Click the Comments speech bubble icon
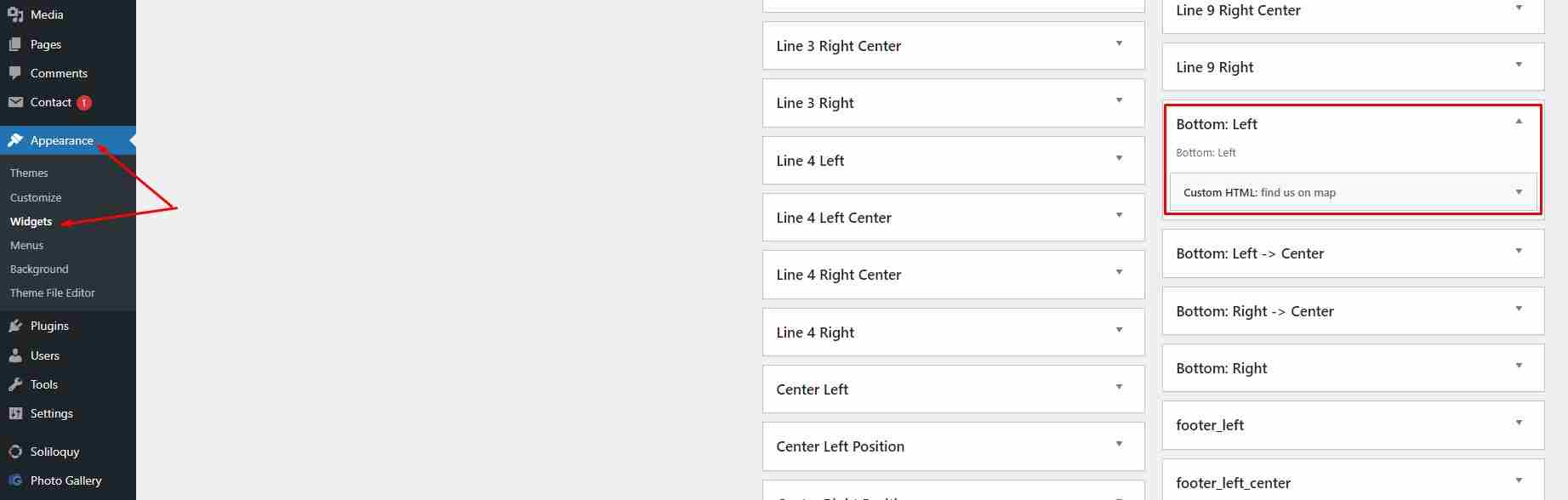Viewport: 1568px width, 500px height. (x=15, y=73)
